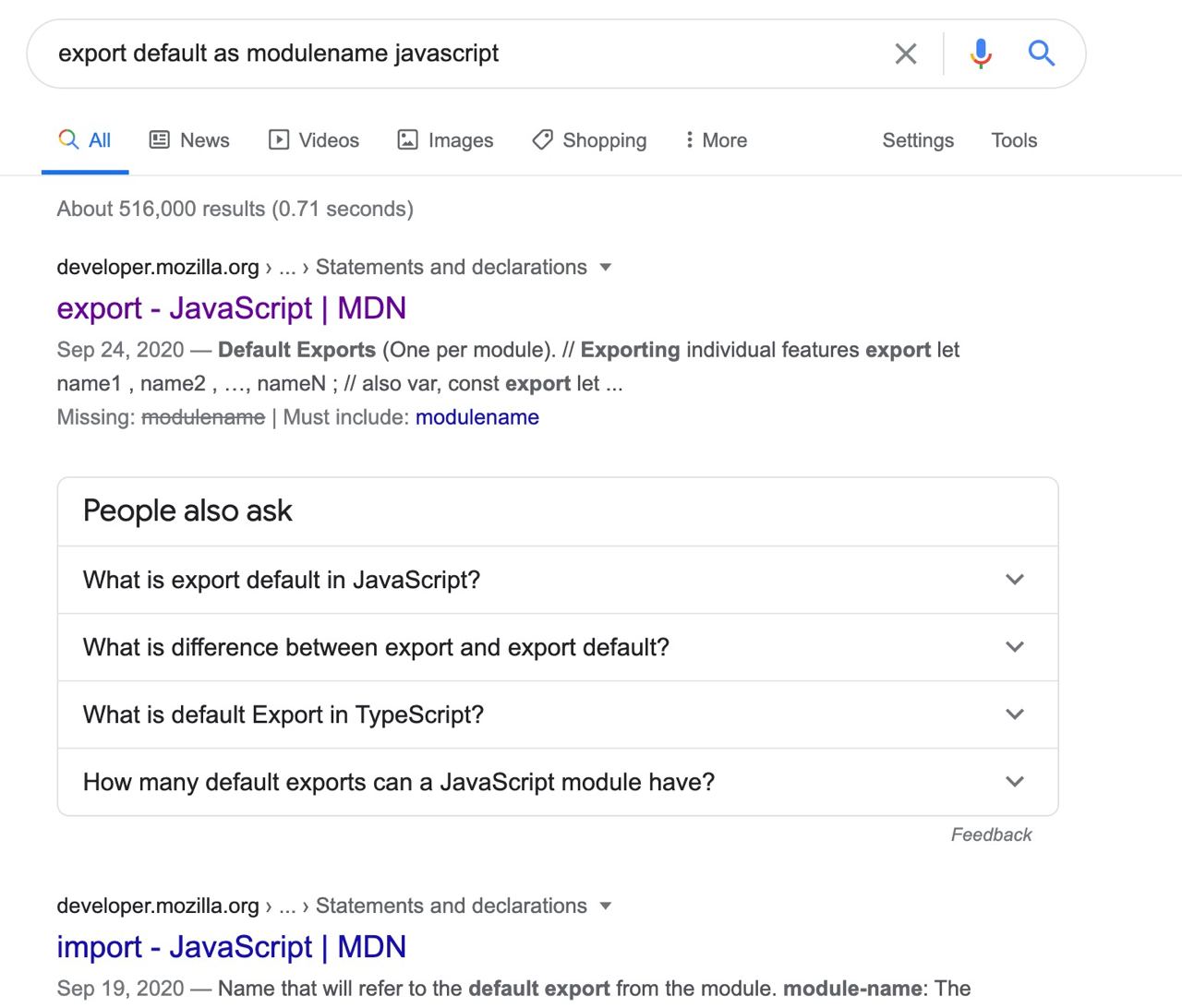This screenshot has width=1182, height=1008.
Task: Expand "What is default Export in TypeScript?"
Action: (1015, 714)
